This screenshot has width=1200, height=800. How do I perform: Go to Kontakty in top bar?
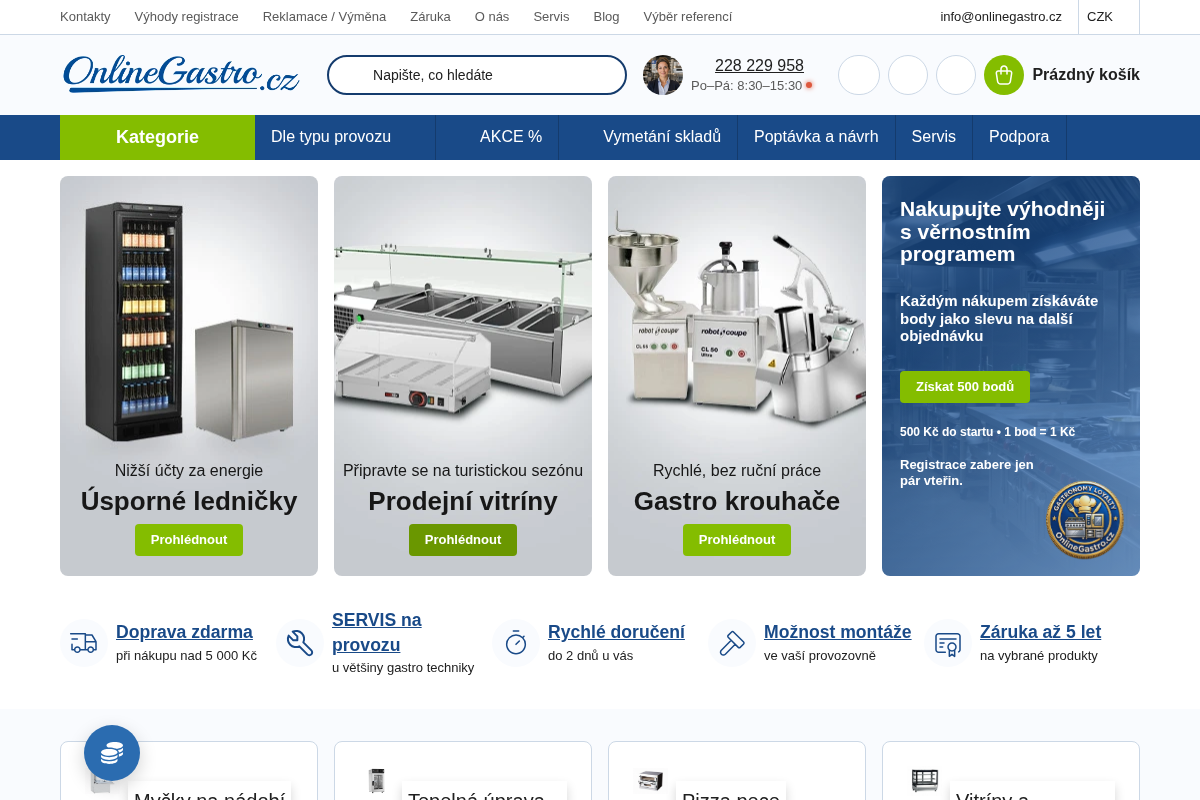coord(85,17)
